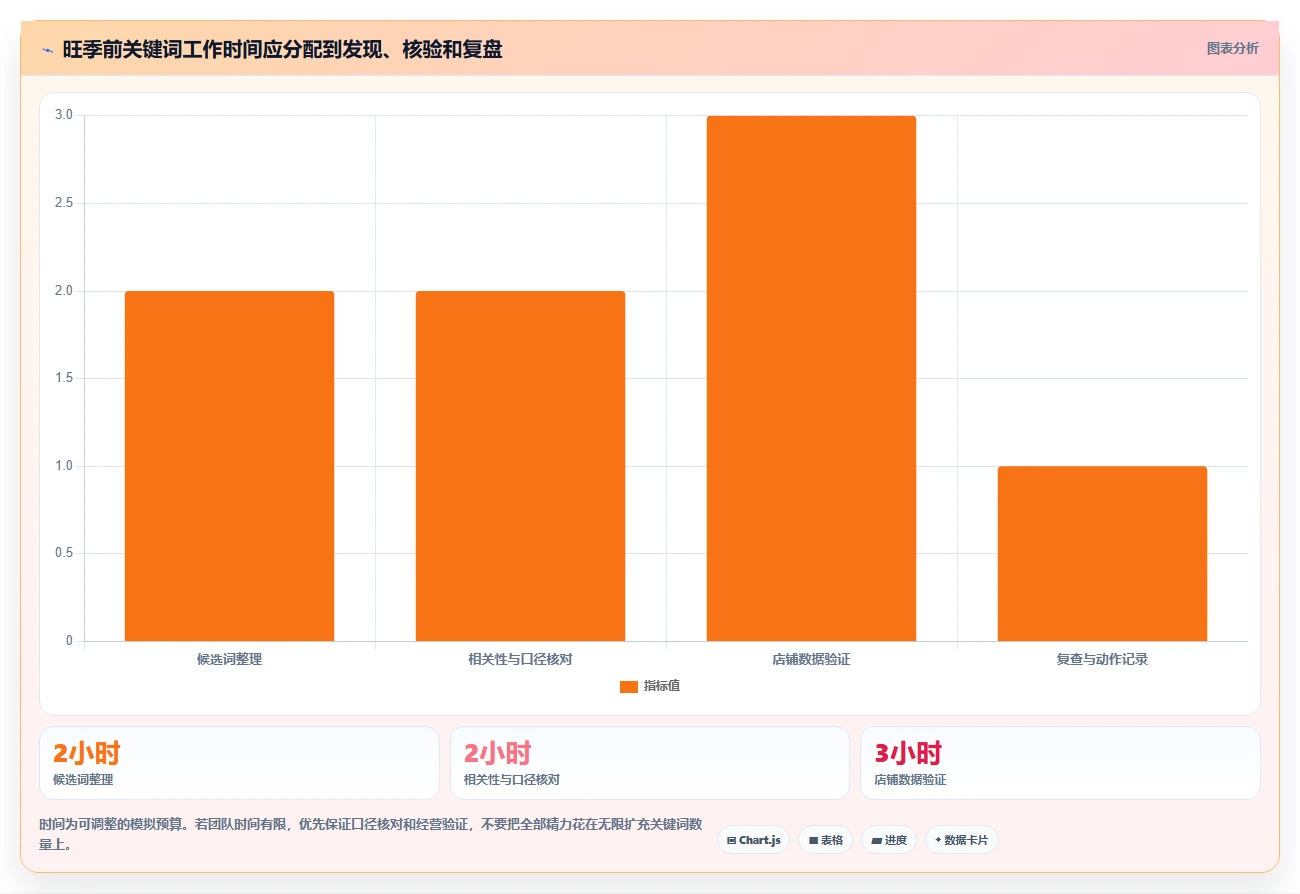Click the y-axis value 2.0

(x=64, y=291)
